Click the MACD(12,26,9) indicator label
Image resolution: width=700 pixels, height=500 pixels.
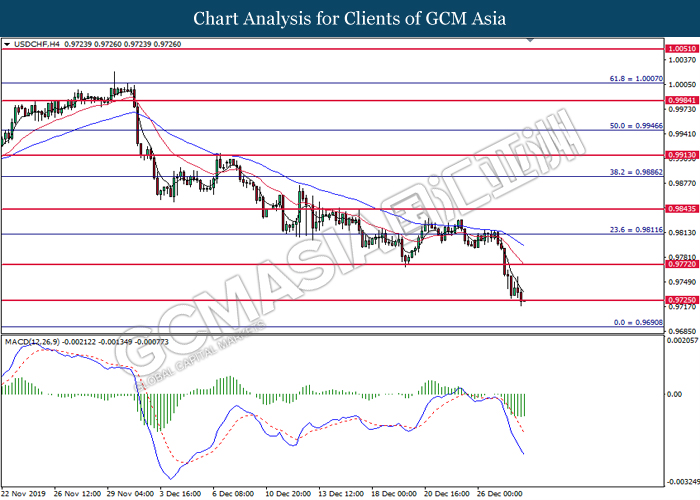point(32,342)
